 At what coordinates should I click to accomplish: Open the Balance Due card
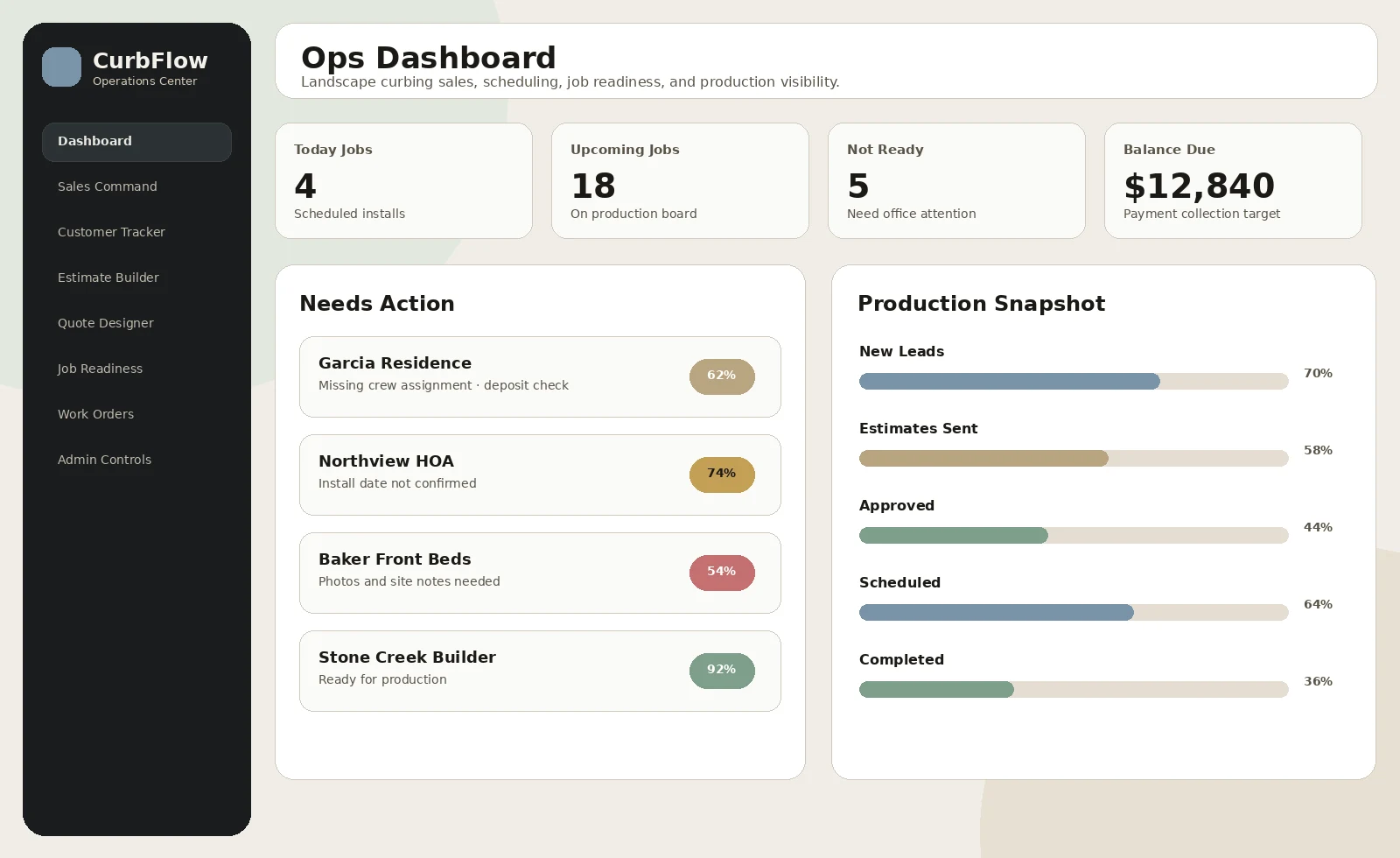pyautogui.click(x=1233, y=180)
